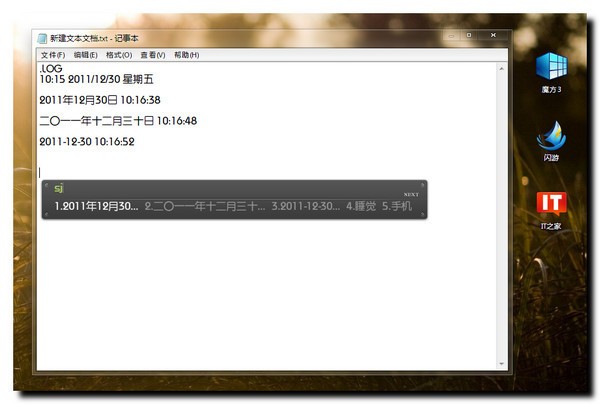Click the Notepad scrollbar up arrow
Viewport: 600px width, 404px height.
502,69
